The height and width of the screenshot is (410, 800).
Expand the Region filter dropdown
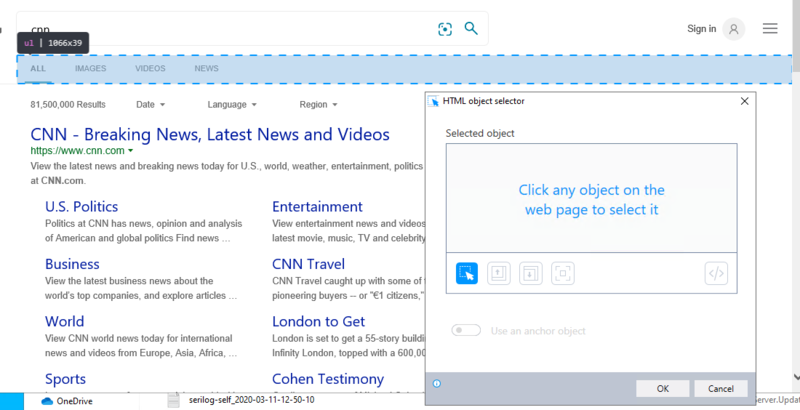(318, 104)
